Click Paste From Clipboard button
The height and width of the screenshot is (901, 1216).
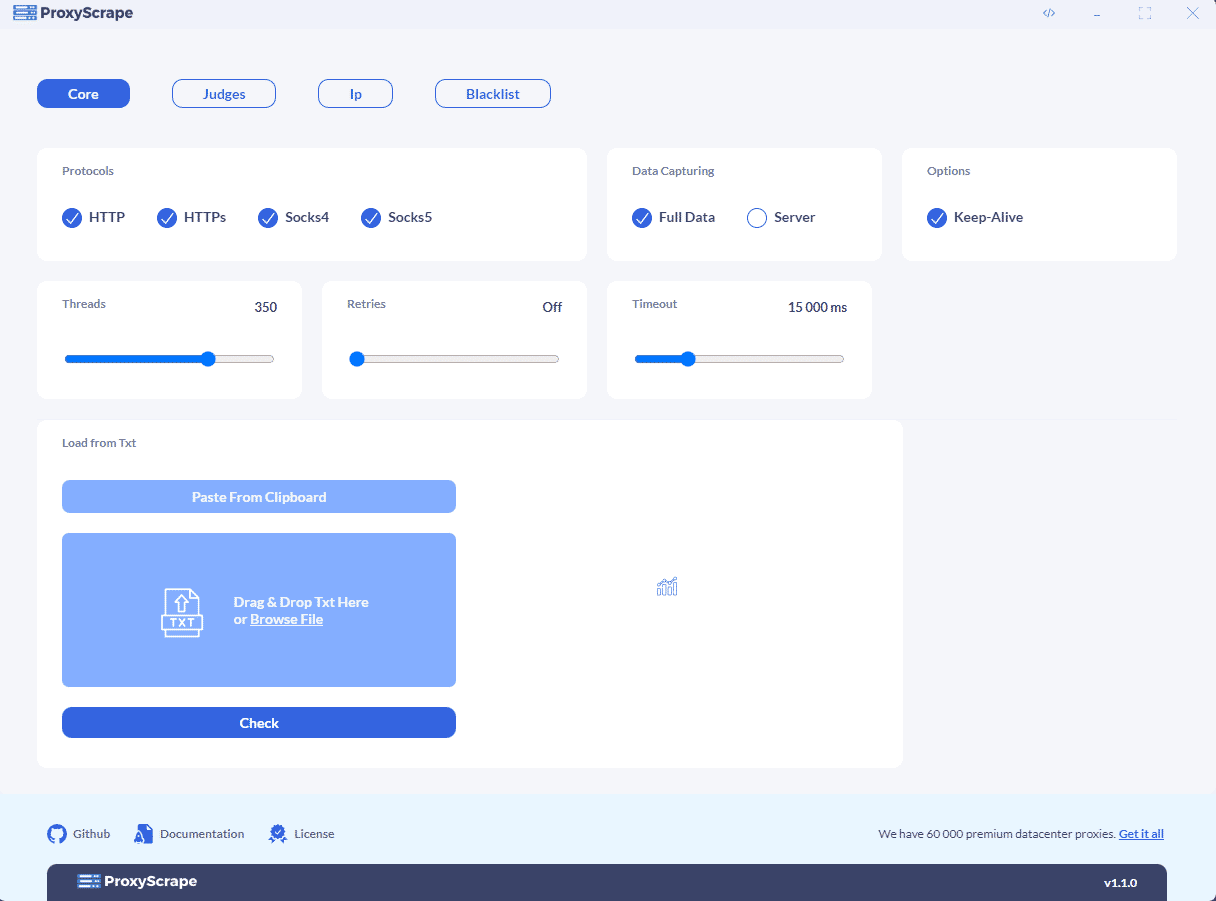(x=259, y=497)
